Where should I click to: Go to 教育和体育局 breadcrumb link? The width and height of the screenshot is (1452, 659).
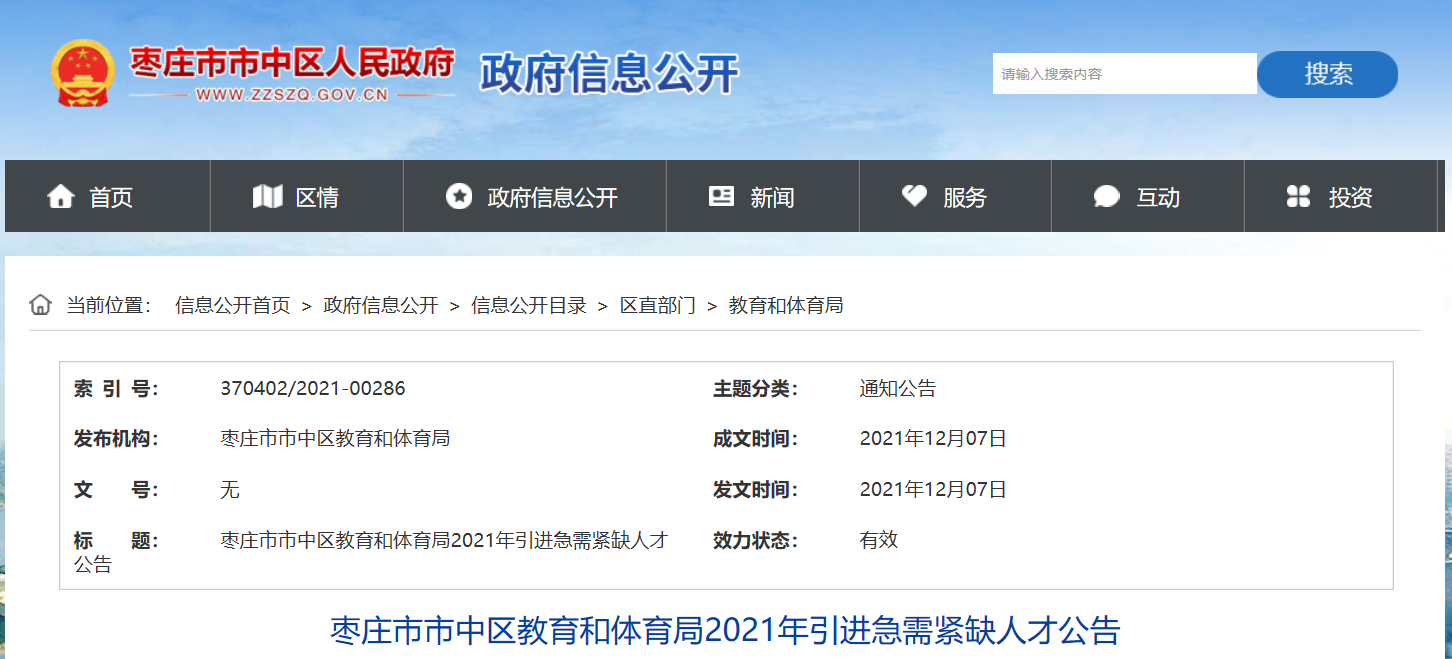click(x=786, y=305)
